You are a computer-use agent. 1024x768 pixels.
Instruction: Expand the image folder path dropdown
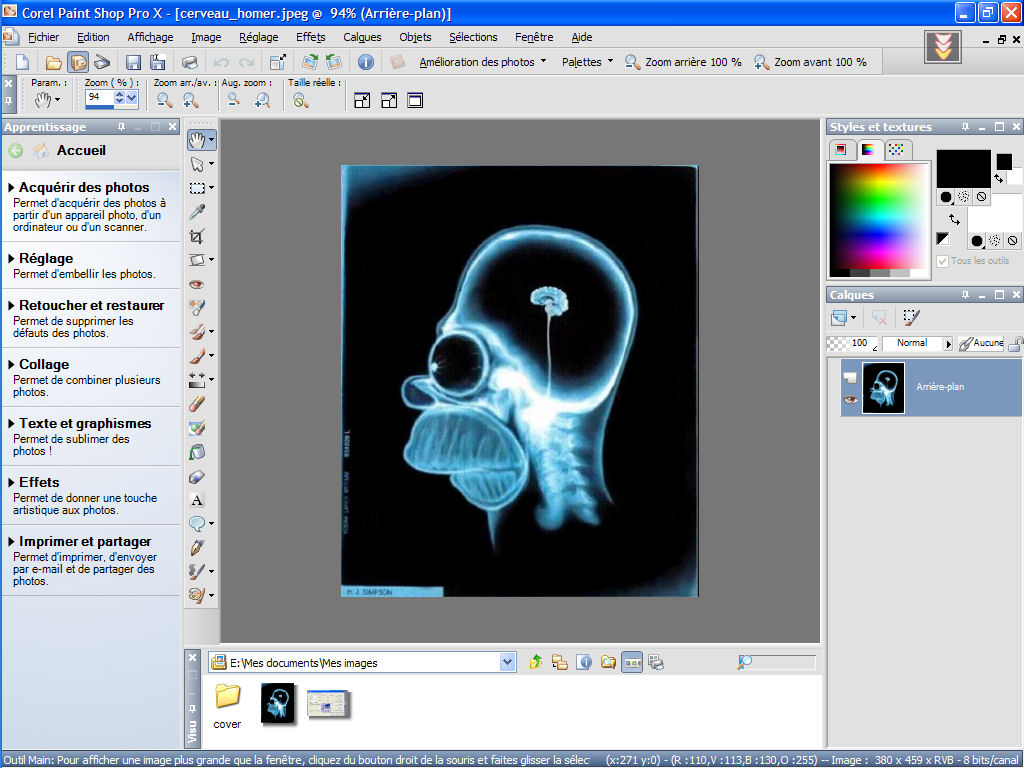[507, 661]
